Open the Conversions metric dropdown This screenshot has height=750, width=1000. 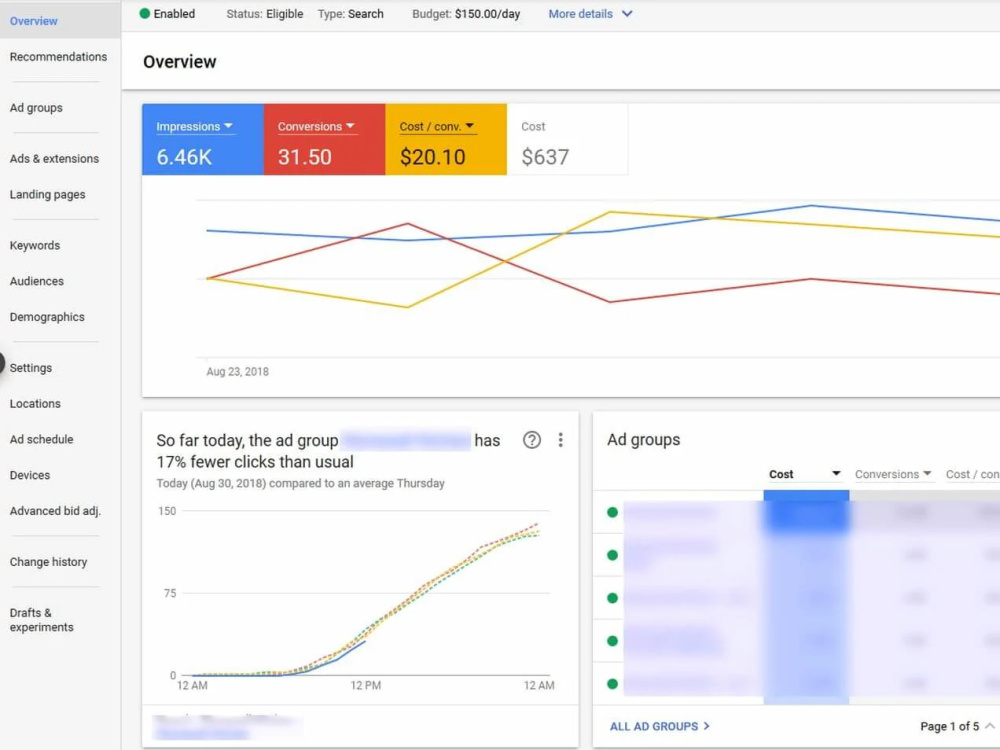[x=316, y=126]
